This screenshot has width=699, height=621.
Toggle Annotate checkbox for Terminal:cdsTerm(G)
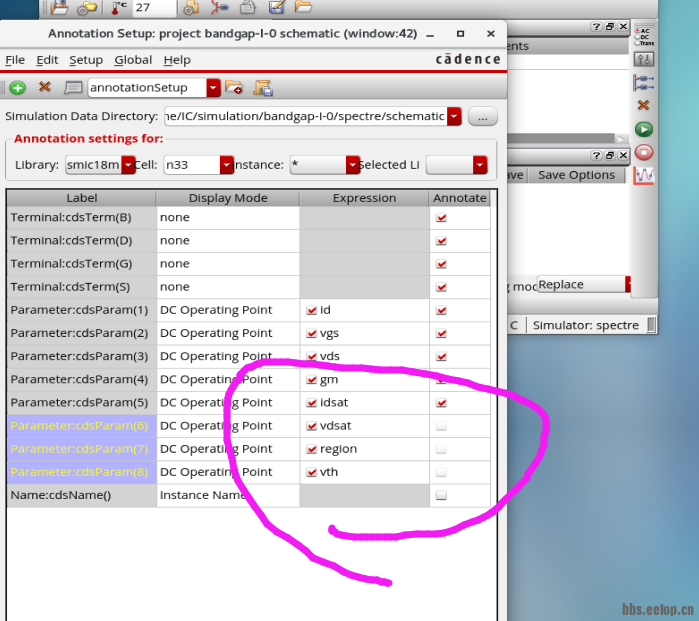tap(441, 264)
